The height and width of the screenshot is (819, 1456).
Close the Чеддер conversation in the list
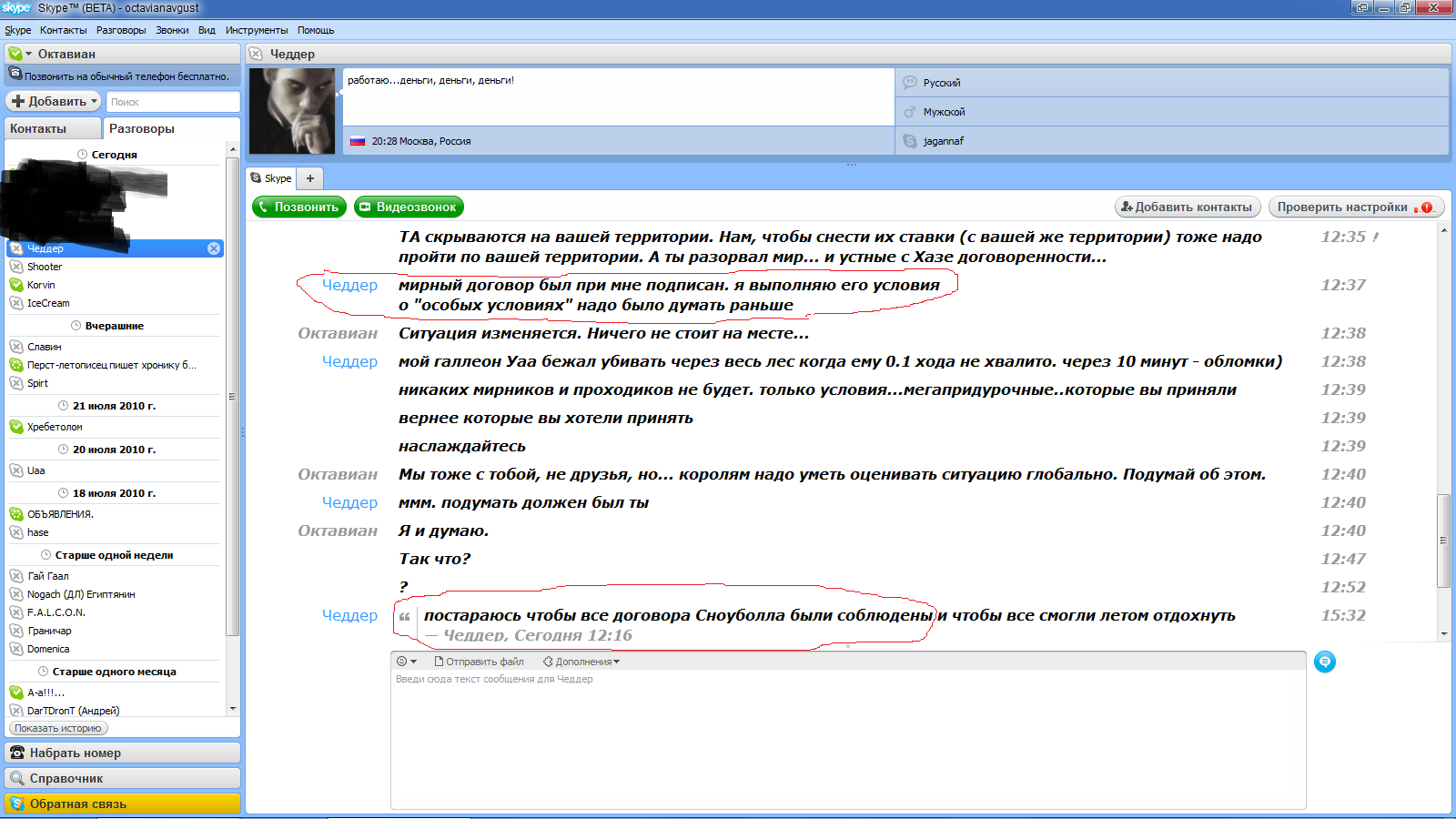214,248
